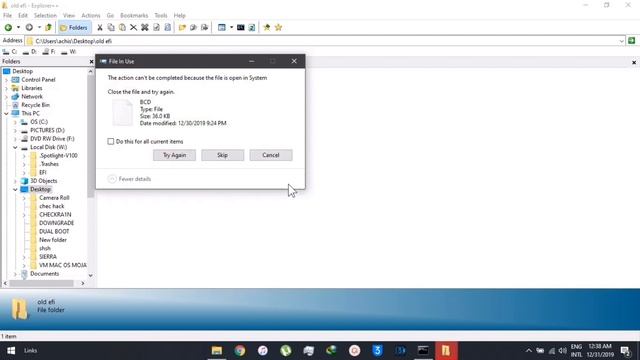Select the CHECKRA1N folder in tree
640x360 pixels.
(x=55, y=215)
